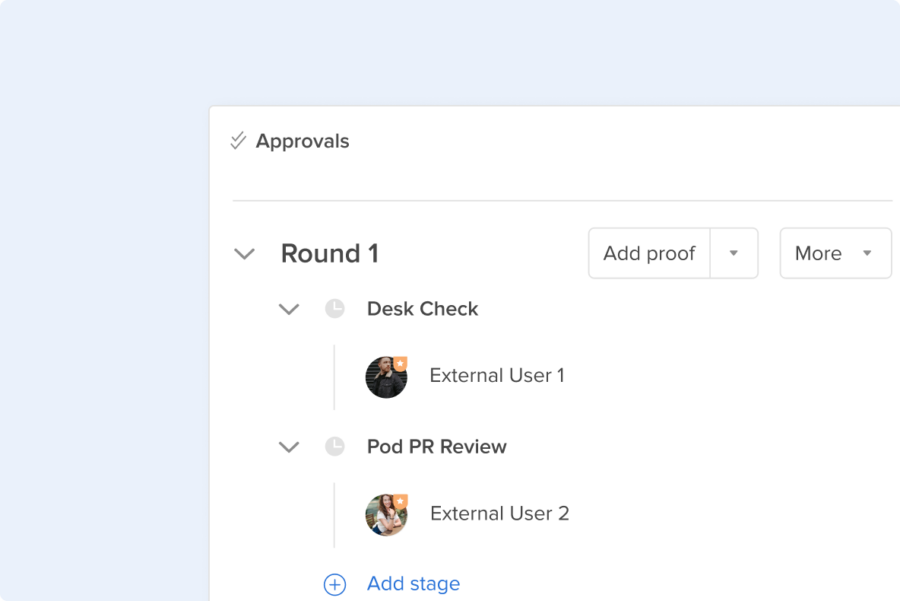Image resolution: width=900 pixels, height=601 pixels.
Task: Open External User 1's profile avatar
Action: (386, 376)
